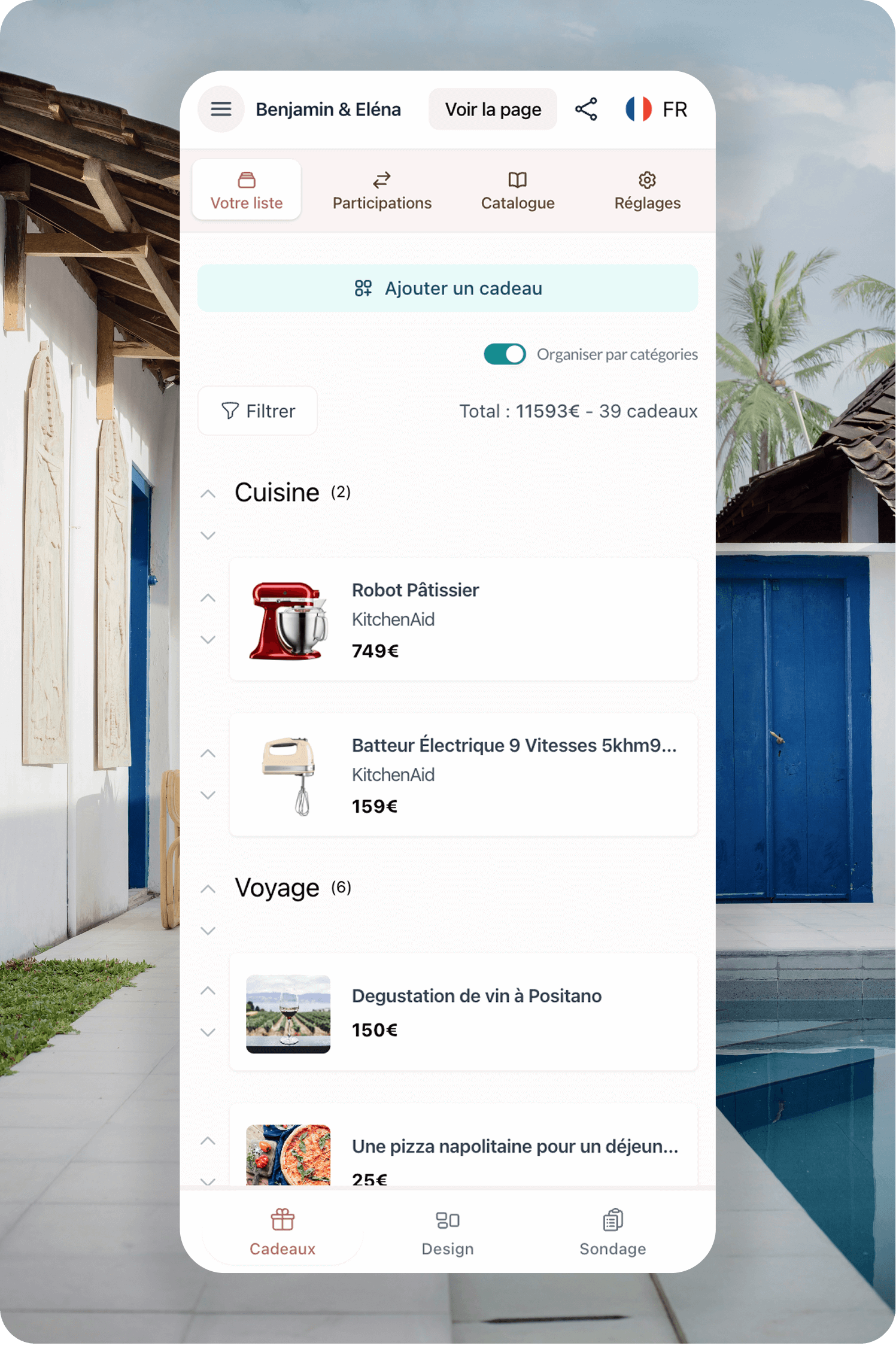Move Voyage category down

[x=208, y=931]
